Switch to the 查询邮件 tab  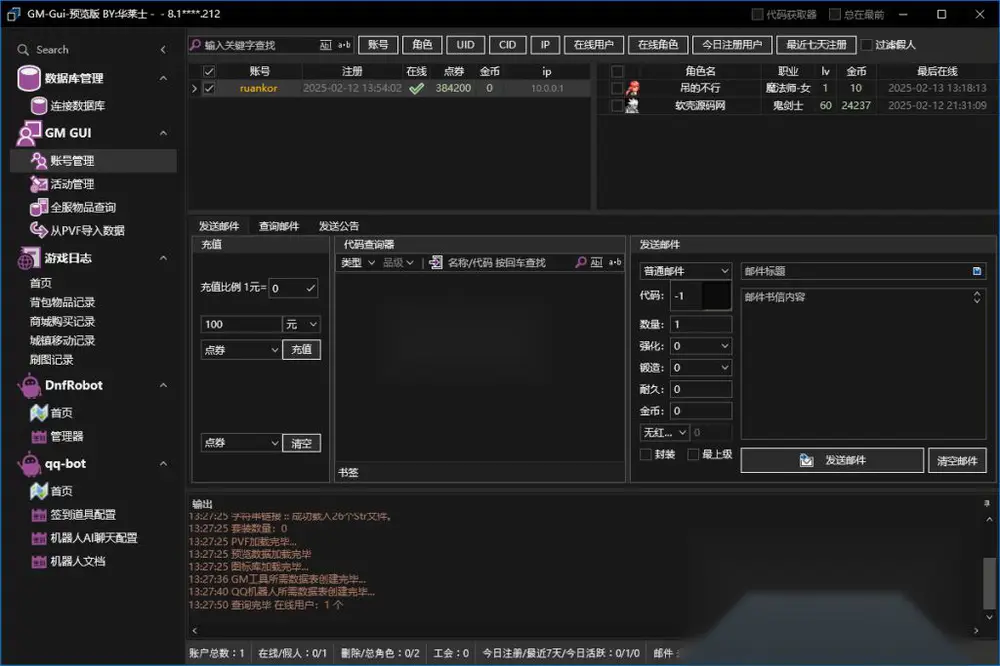279,226
